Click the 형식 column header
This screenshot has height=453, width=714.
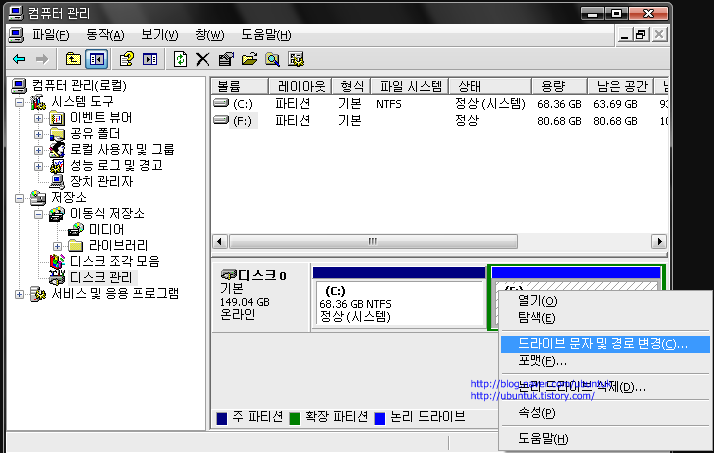tap(351, 86)
